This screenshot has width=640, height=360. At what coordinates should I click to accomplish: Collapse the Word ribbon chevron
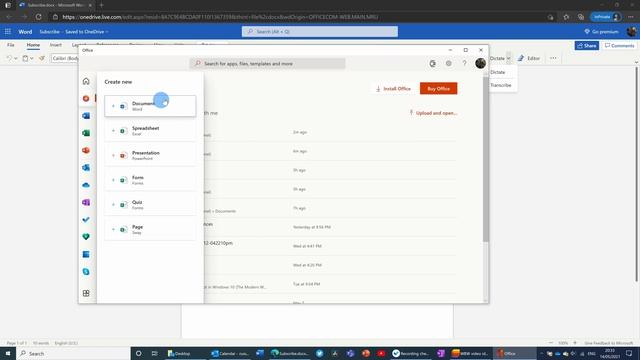coord(636,62)
